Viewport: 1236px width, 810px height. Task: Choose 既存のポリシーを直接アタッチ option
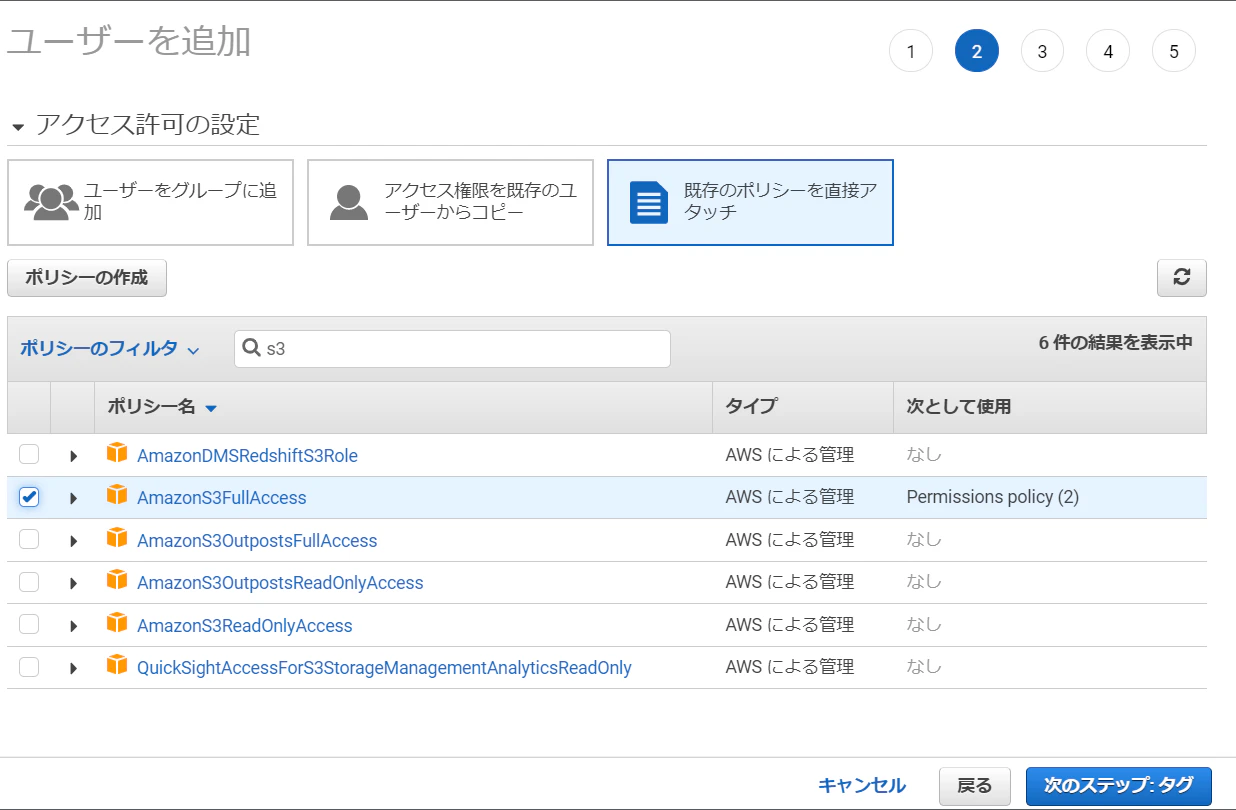coord(750,202)
